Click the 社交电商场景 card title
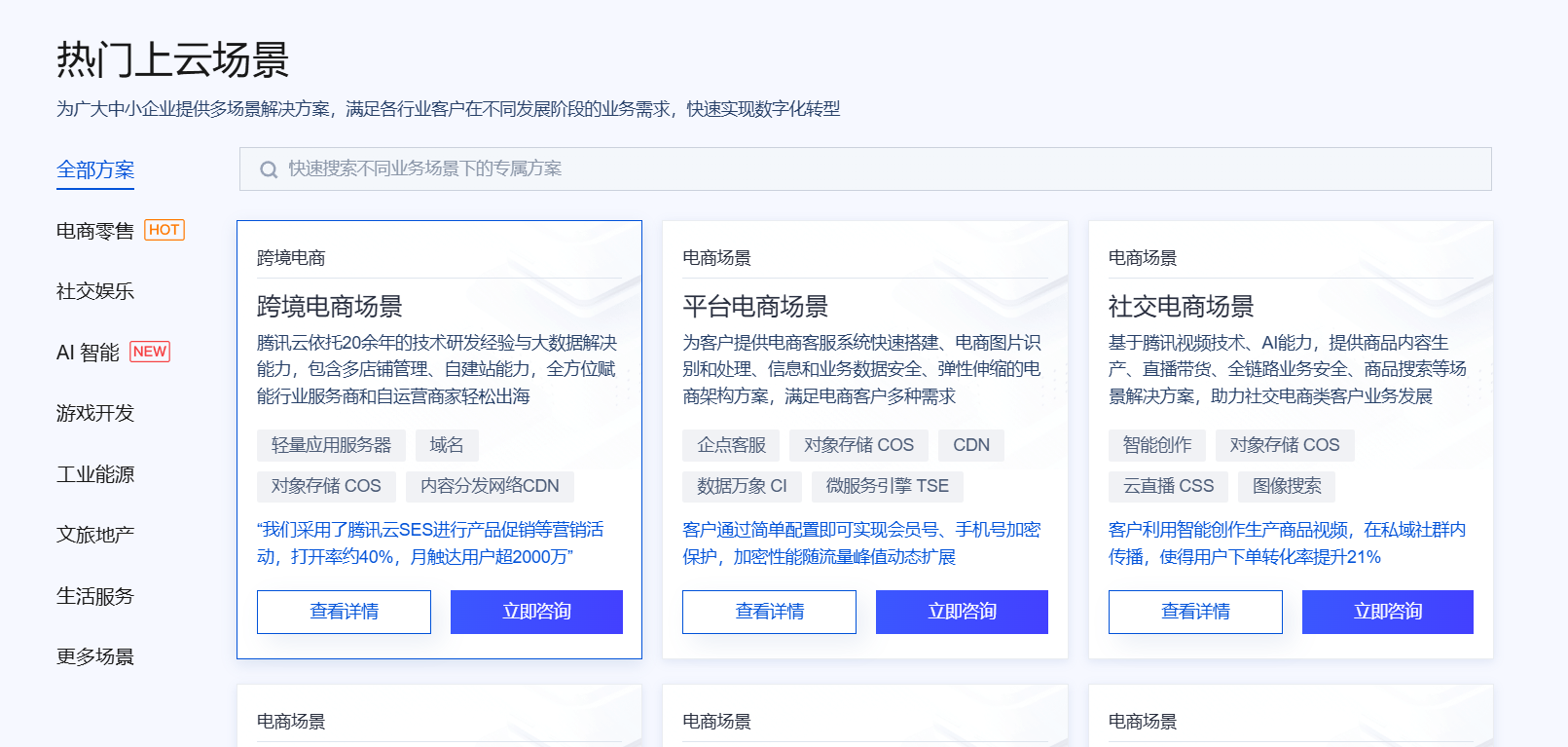 pos(1181,307)
